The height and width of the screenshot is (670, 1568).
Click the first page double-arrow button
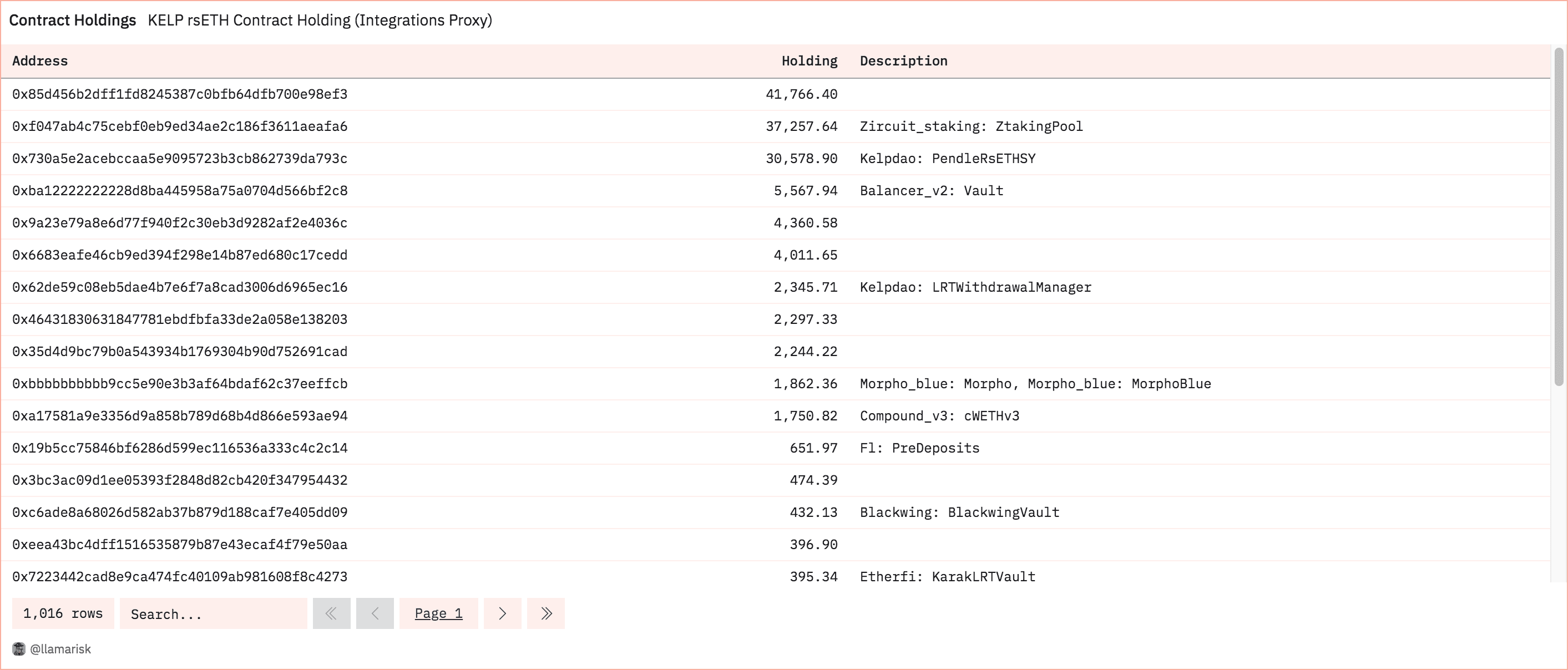coord(331,613)
